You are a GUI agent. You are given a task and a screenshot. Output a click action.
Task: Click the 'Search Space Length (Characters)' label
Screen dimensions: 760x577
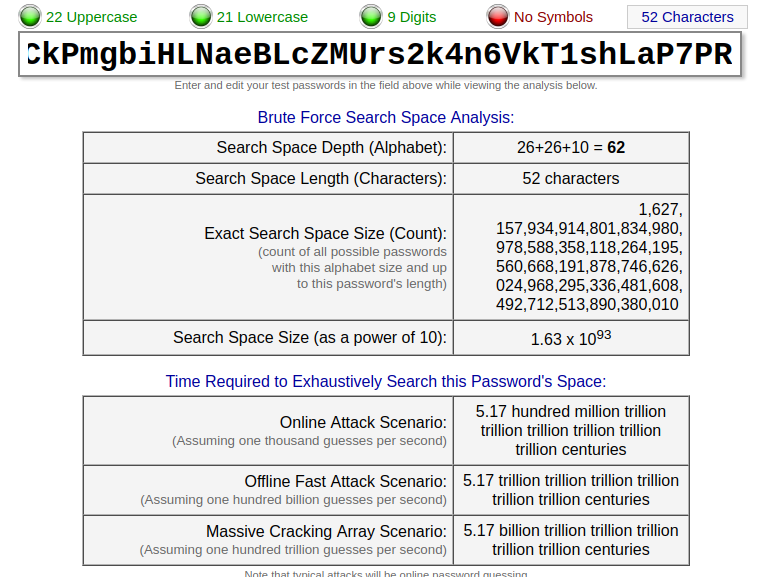click(x=321, y=178)
